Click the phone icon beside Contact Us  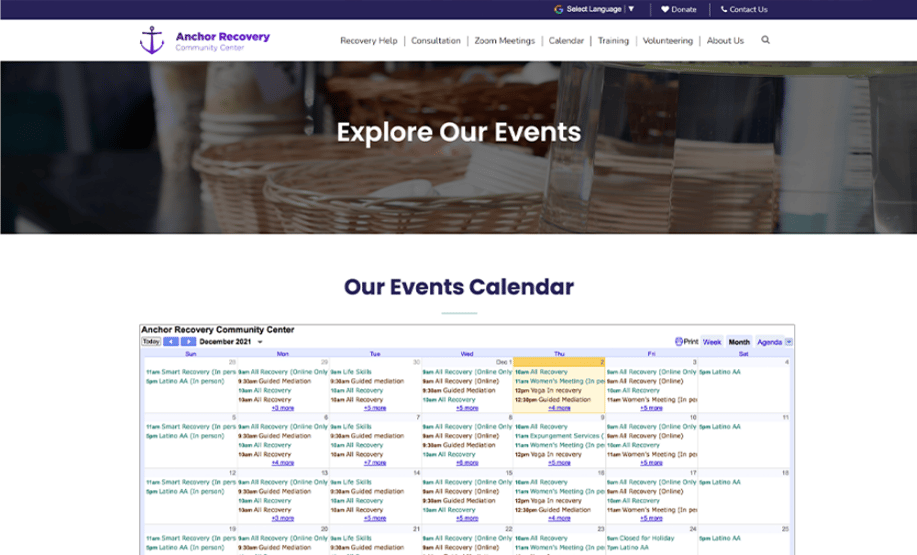[724, 9]
